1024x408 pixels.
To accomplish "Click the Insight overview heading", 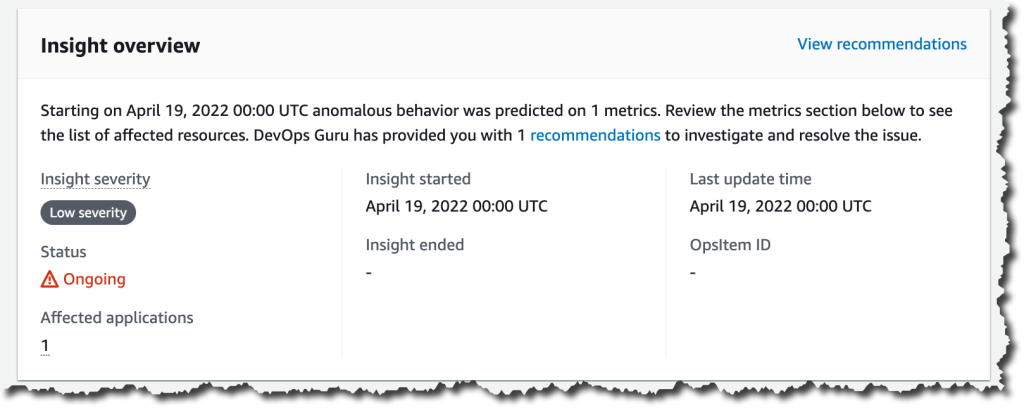I will coord(120,46).
